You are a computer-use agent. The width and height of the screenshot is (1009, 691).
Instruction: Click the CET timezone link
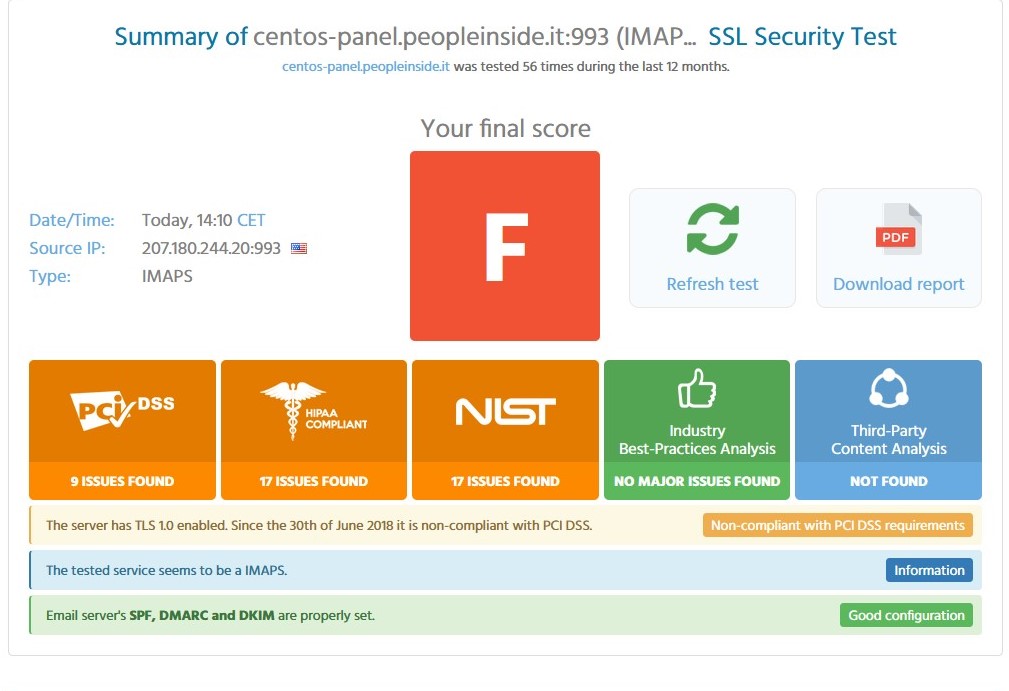(x=251, y=220)
